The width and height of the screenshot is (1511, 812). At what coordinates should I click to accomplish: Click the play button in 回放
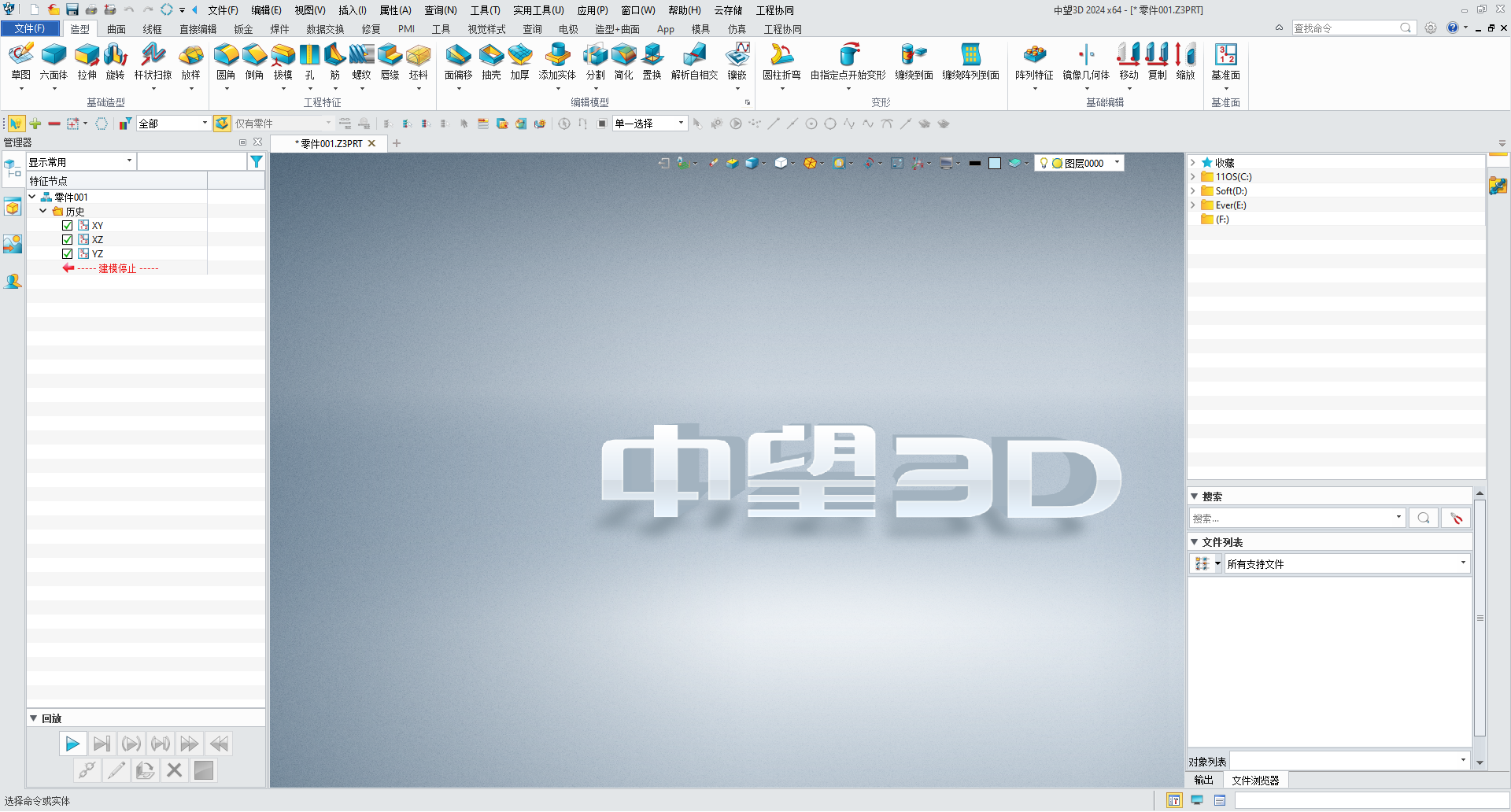[x=72, y=744]
